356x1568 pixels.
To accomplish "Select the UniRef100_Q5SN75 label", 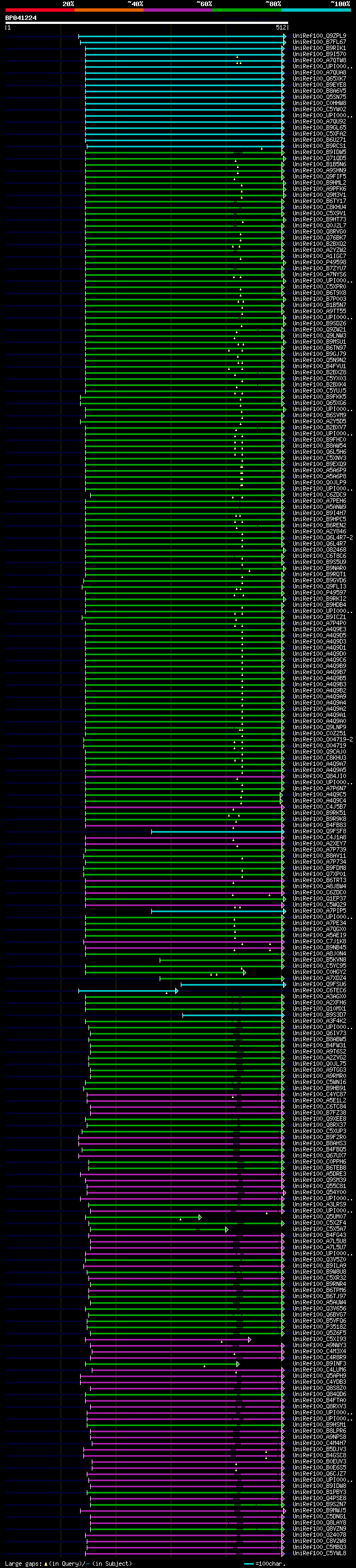I will pyautogui.click(x=319, y=97).
